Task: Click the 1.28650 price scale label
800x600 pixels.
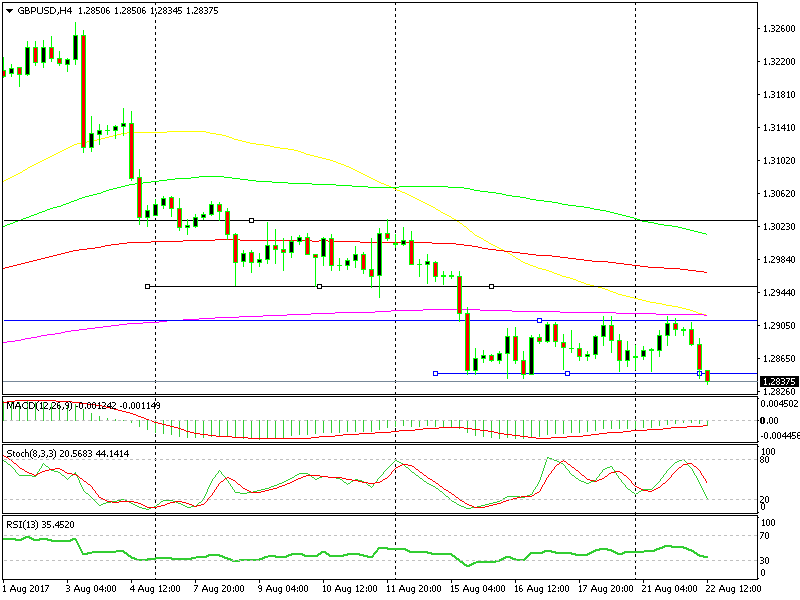Action: click(x=779, y=359)
